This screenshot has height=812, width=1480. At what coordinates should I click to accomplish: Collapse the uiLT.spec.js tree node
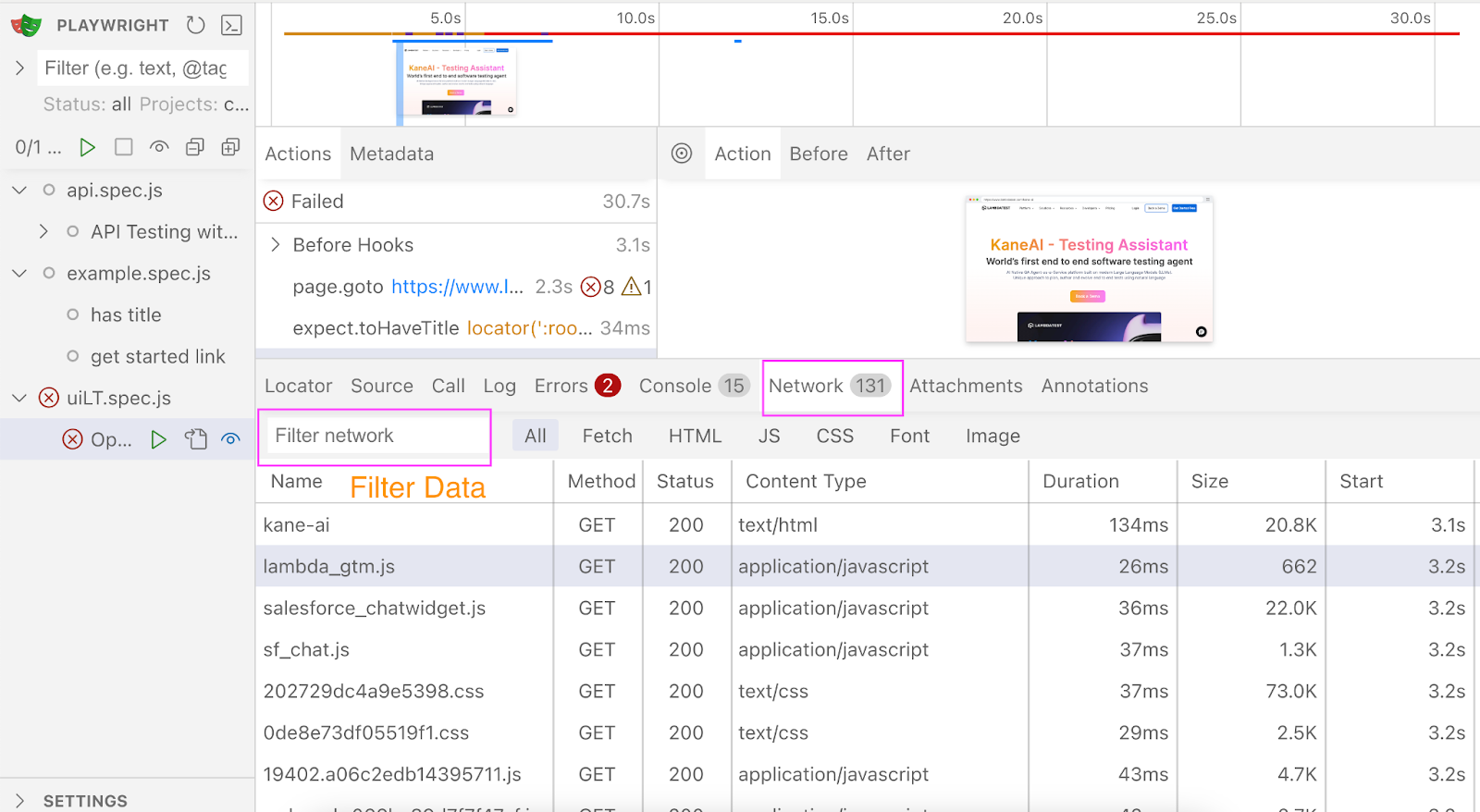click(19, 398)
